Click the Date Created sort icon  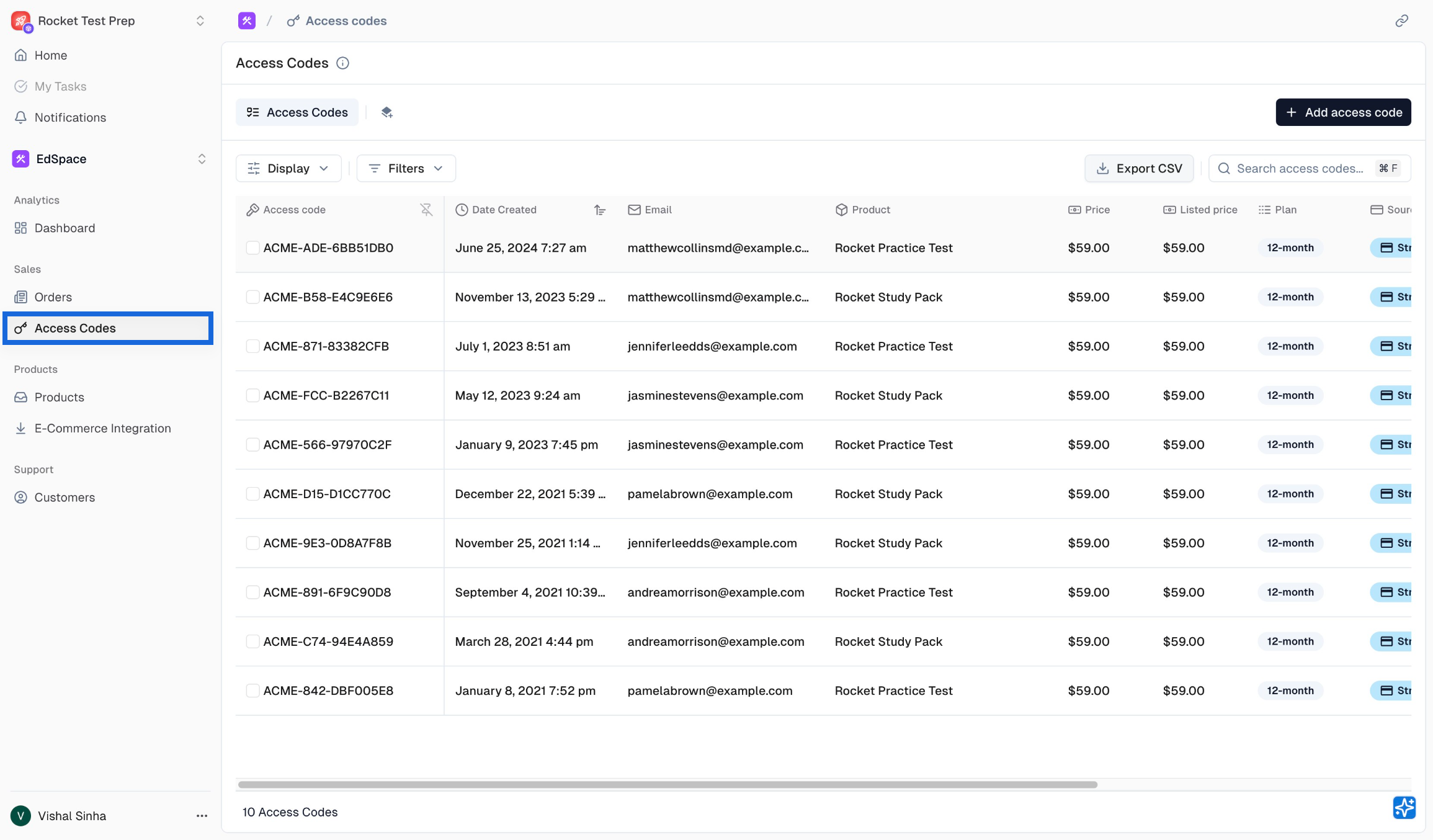click(x=599, y=210)
